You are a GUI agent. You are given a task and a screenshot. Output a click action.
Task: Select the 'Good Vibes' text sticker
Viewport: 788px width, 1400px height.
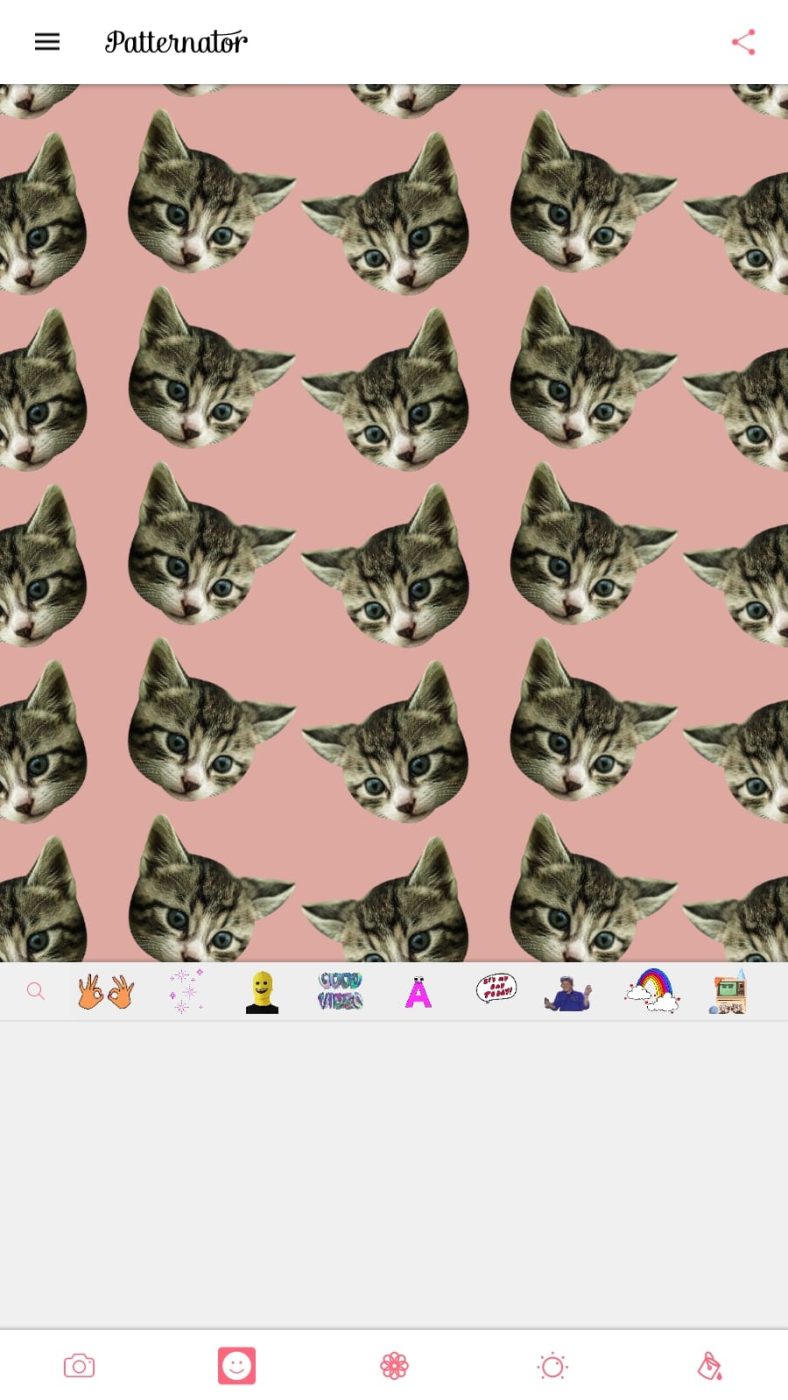click(340, 992)
